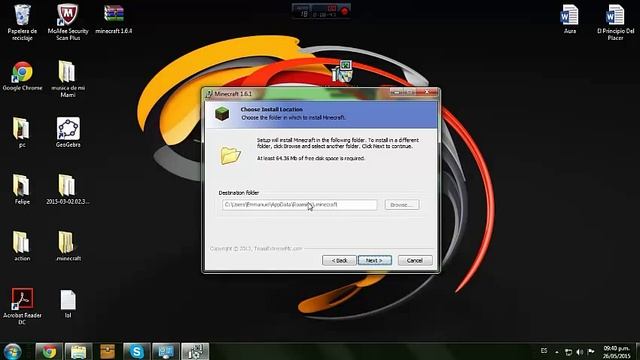Click the Back button in installer
The image size is (640, 360).
(339, 260)
